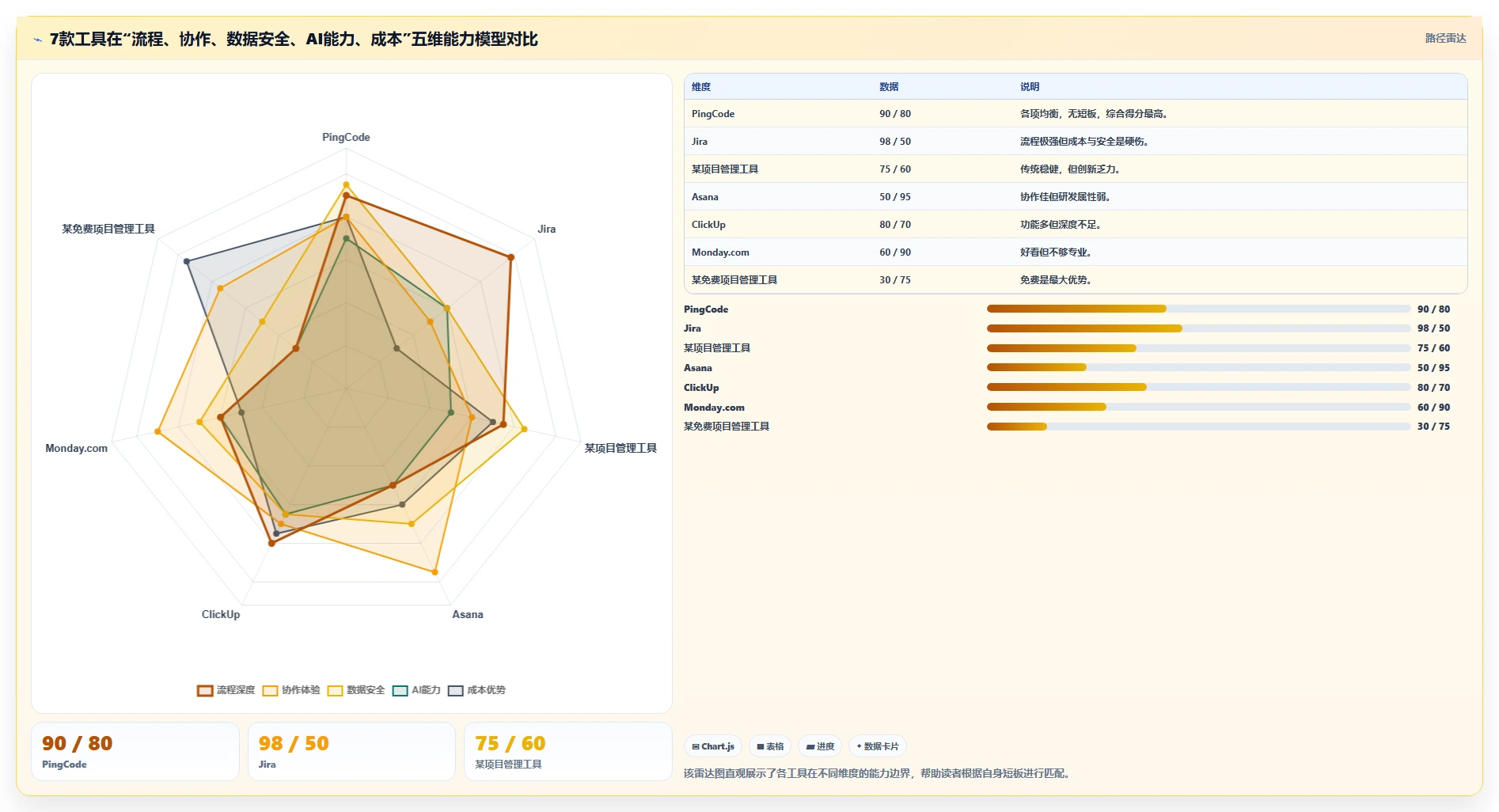Image resolution: width=1499 pixels, height=812 pixels.
Task: Click the ClickUp axis label on radar
Action: (221, 615)
